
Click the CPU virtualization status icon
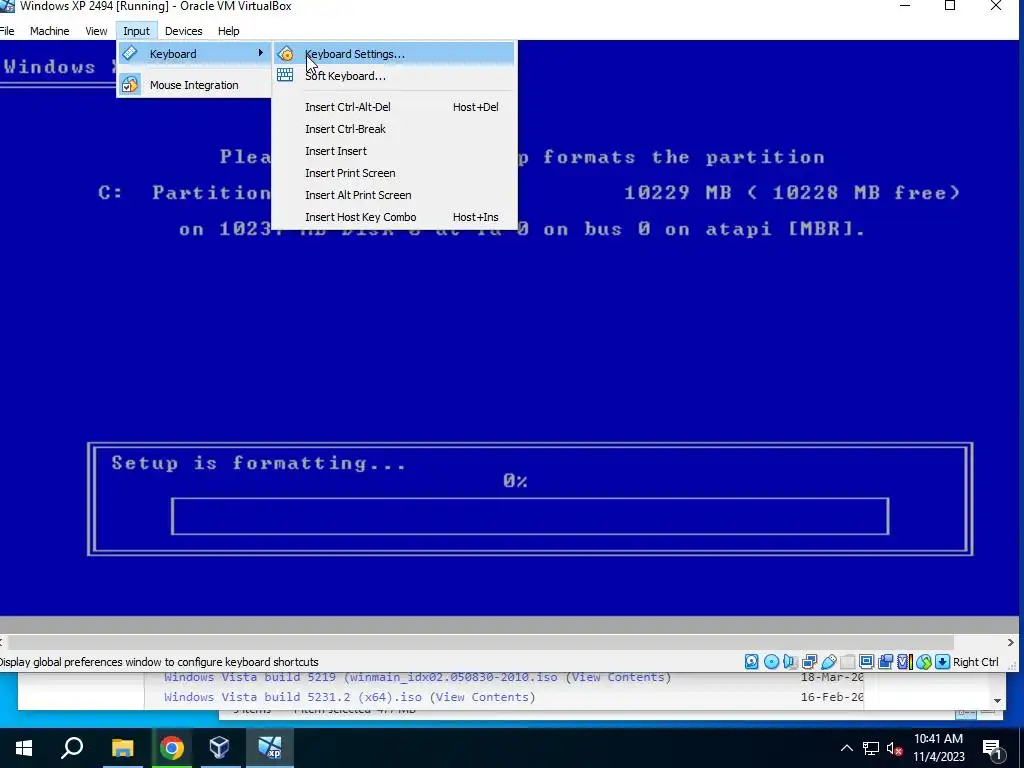[904, 662]
